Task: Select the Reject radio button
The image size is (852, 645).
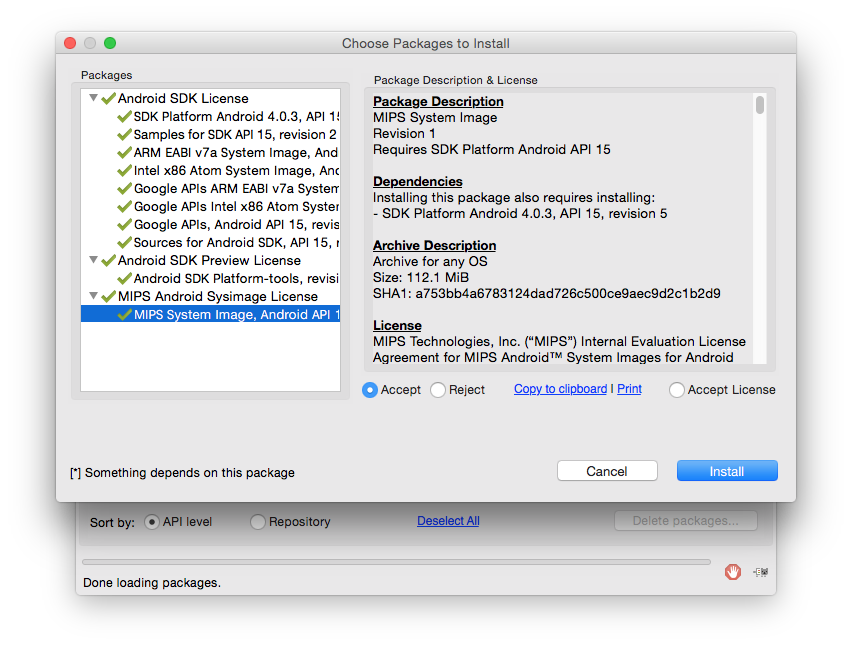Action: click(x=438, y=390)
